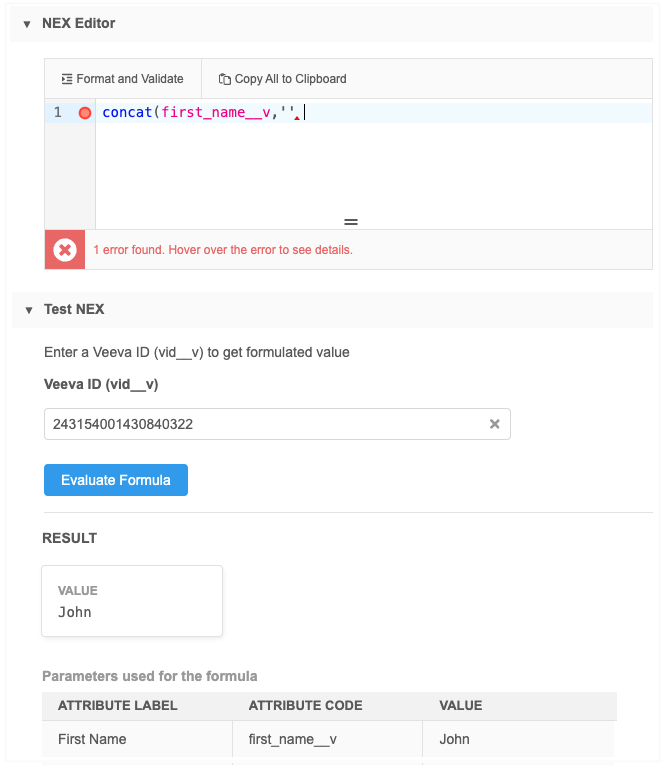Click the concat formula code line
This screenshot has width=665, height=765.
pos(198,113)
